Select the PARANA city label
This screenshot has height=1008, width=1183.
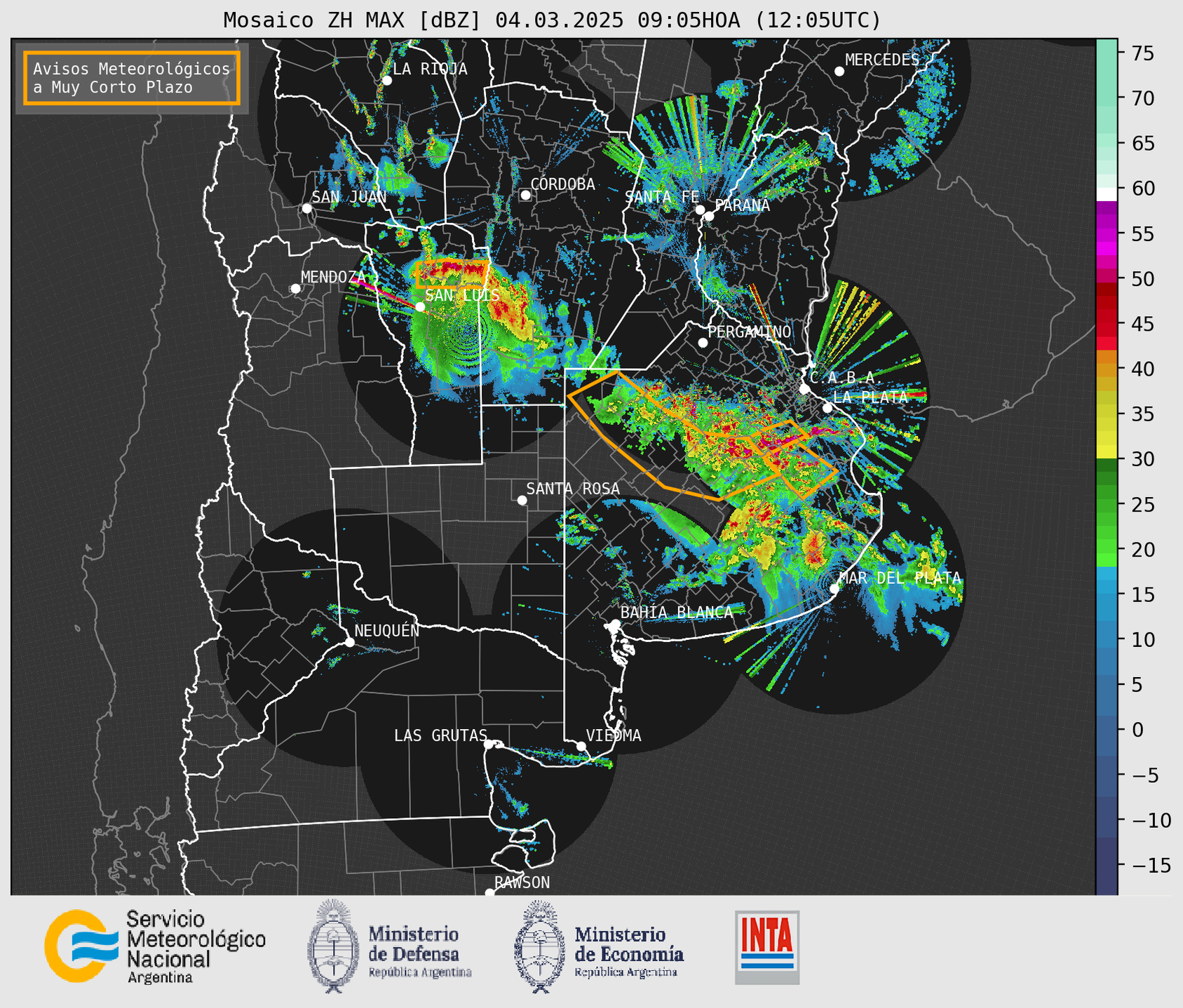click(742, 205)
